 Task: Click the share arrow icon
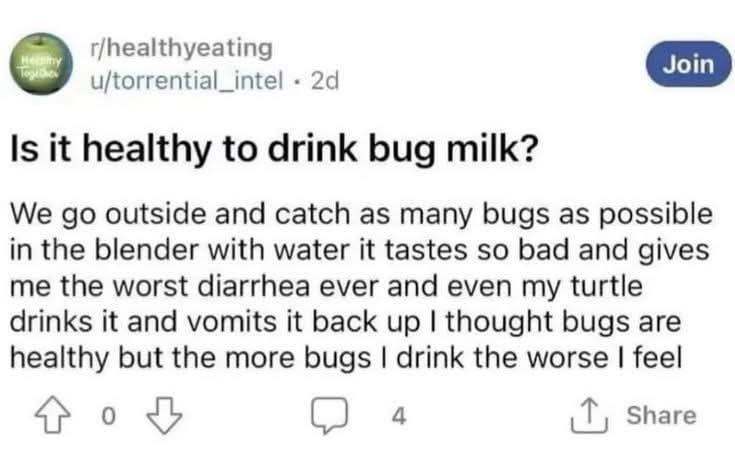tap(589, 415)
